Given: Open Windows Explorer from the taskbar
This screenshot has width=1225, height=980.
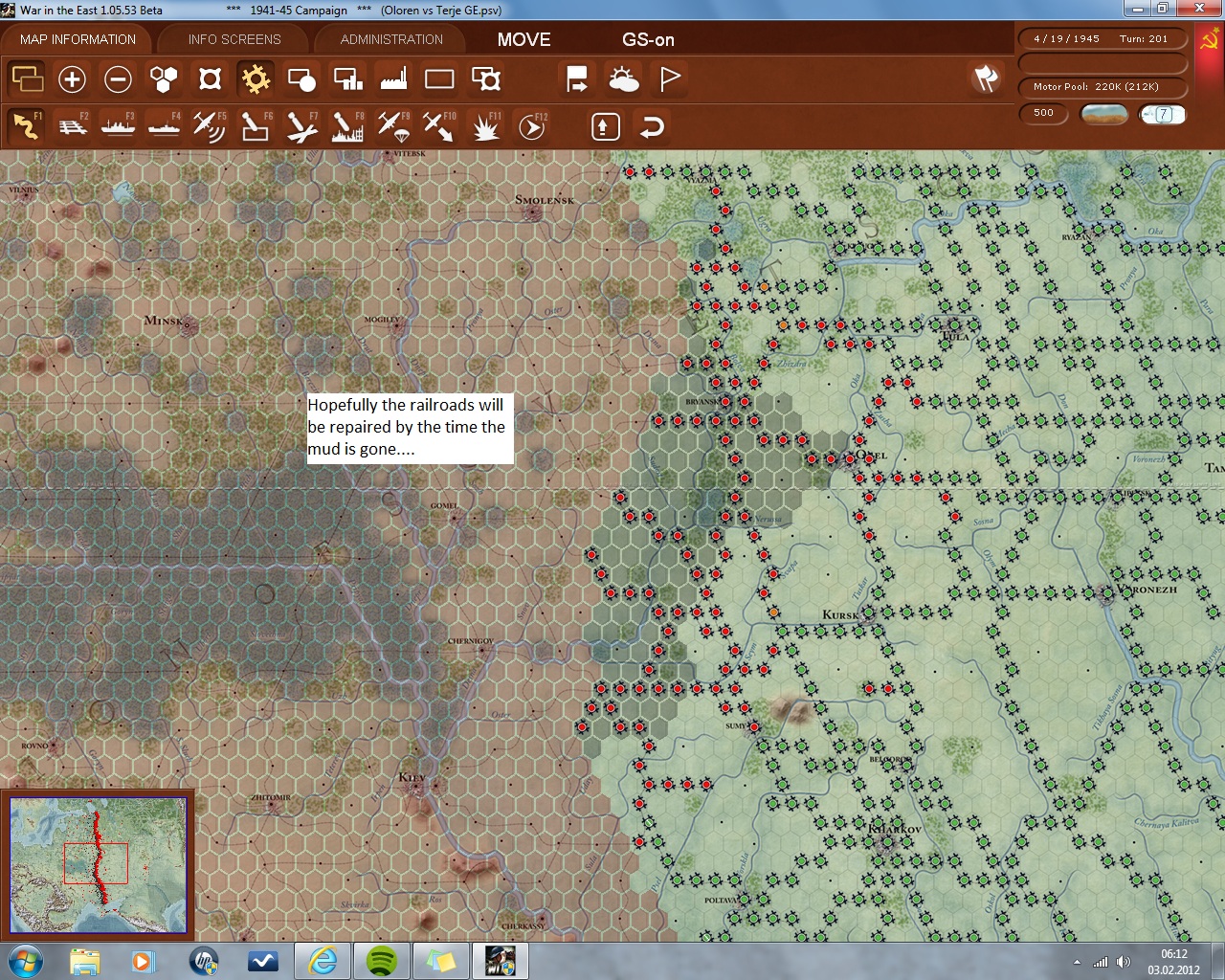Looking at the screenshot, I should click(85, 961).
